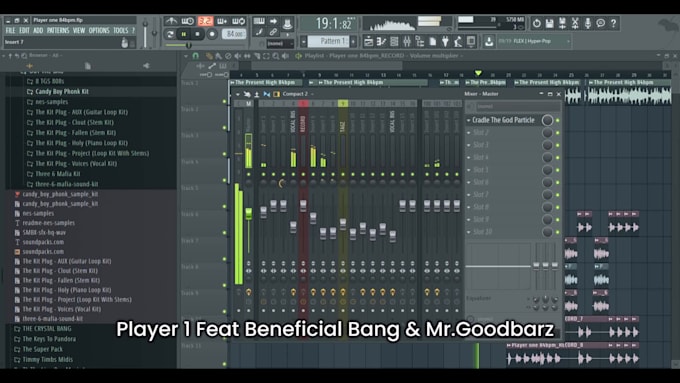The image size is (680, 383).
Task: Click the link/multilink controllers icon
Action: click(273, 32)
